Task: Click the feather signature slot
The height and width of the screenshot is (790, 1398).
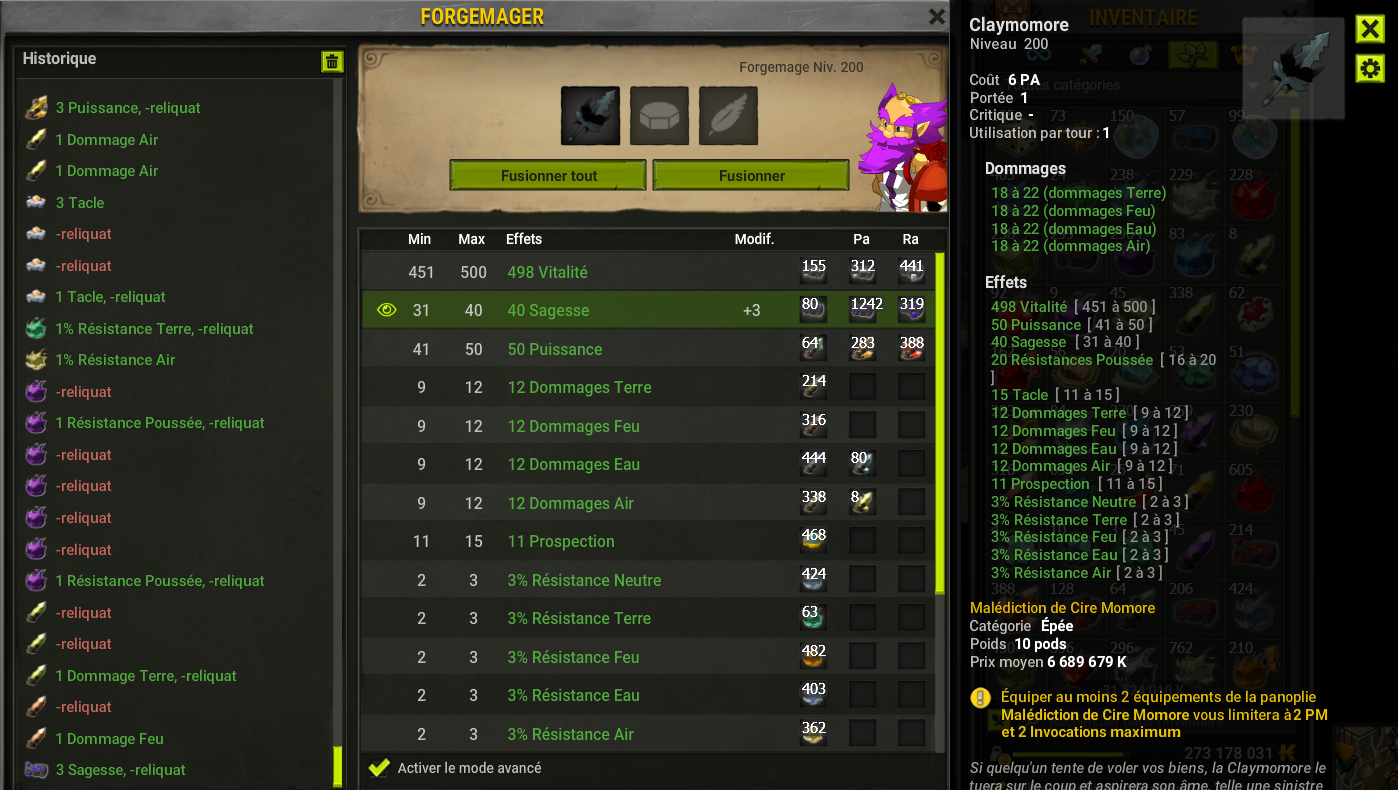Action: click(728, 116)
